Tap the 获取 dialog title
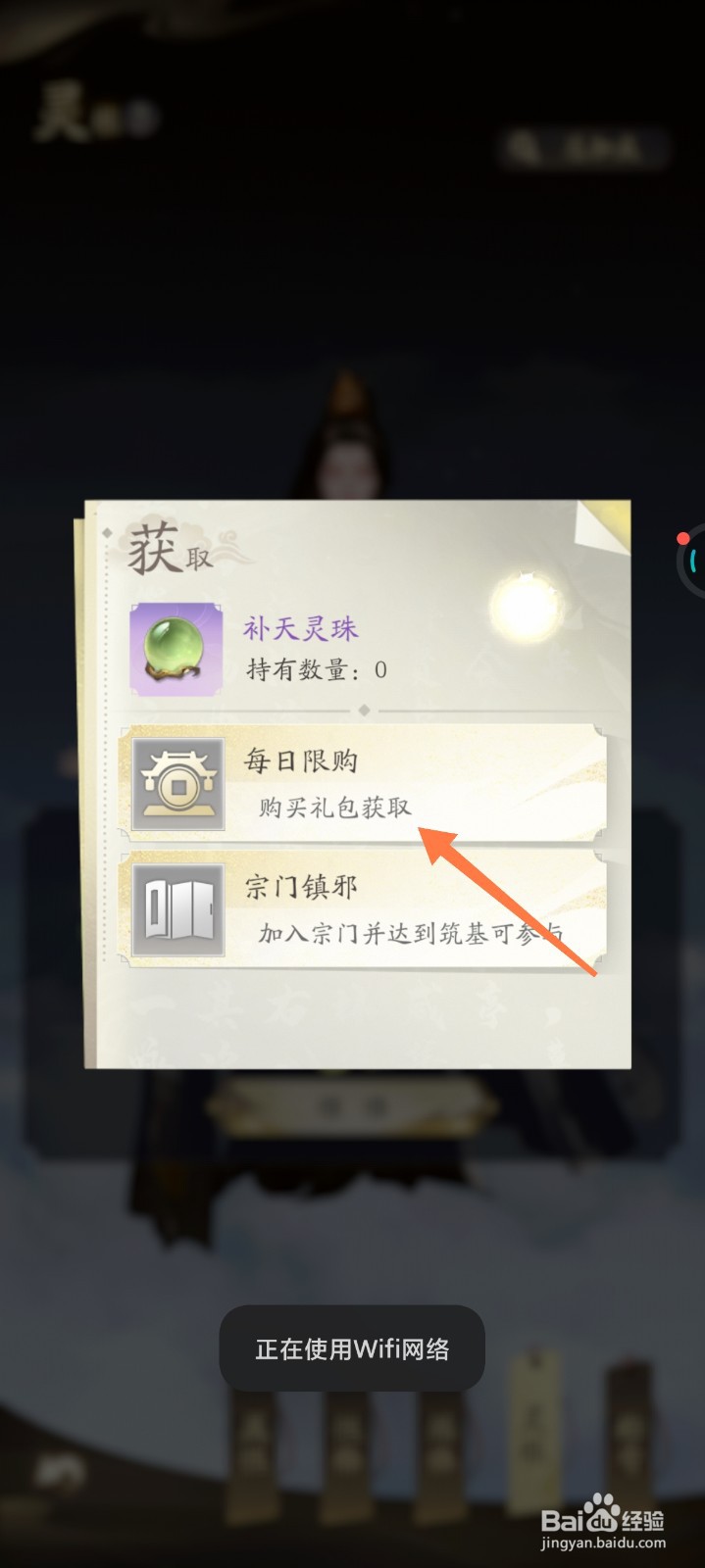705x1568 pixels. [x=170, y=551]
